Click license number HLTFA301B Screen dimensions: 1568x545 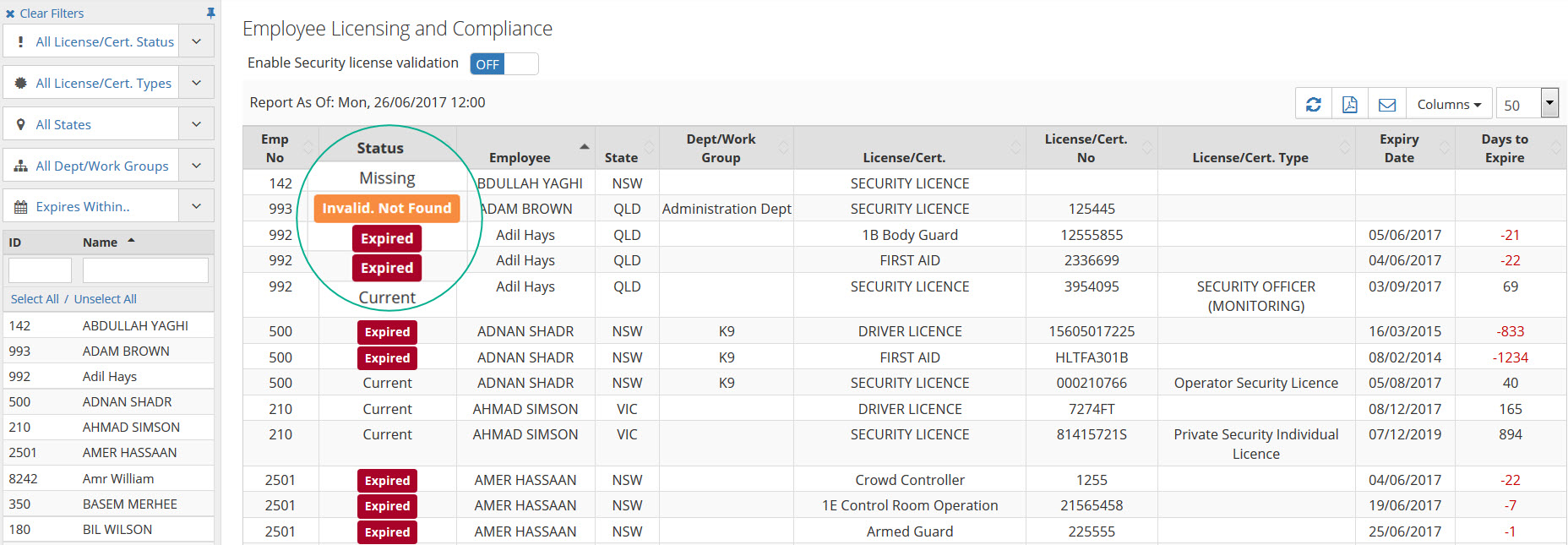pos(1092,357)
